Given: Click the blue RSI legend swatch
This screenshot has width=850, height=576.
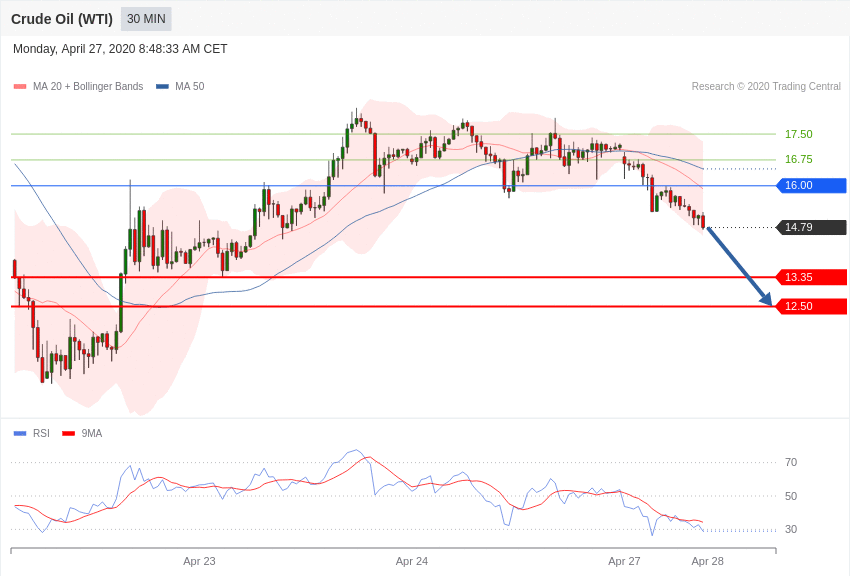Looking at the screenshot, I should pyautogui.click(x=20, y=433).
